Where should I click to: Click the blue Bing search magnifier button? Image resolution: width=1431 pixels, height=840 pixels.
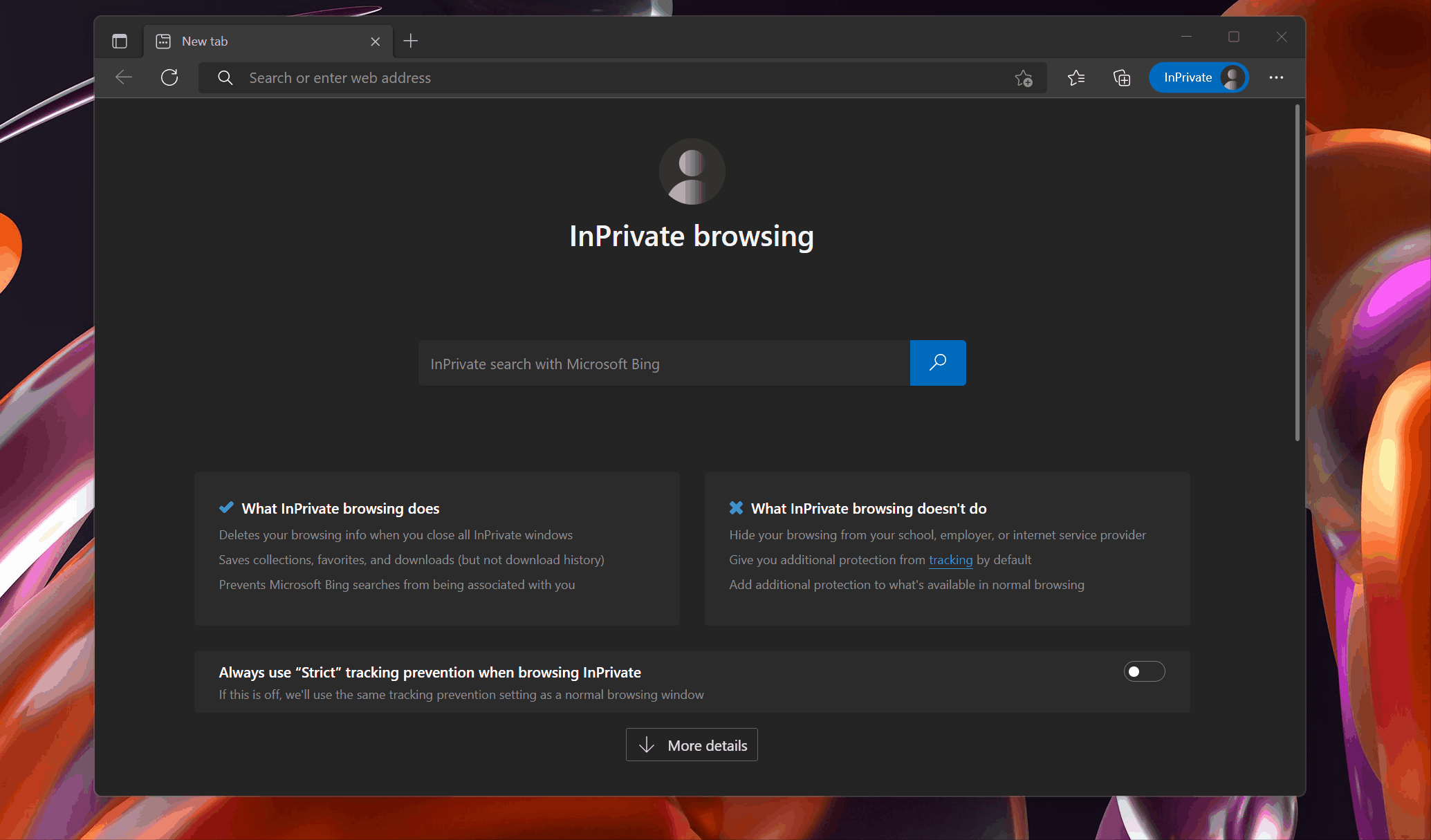938,363
